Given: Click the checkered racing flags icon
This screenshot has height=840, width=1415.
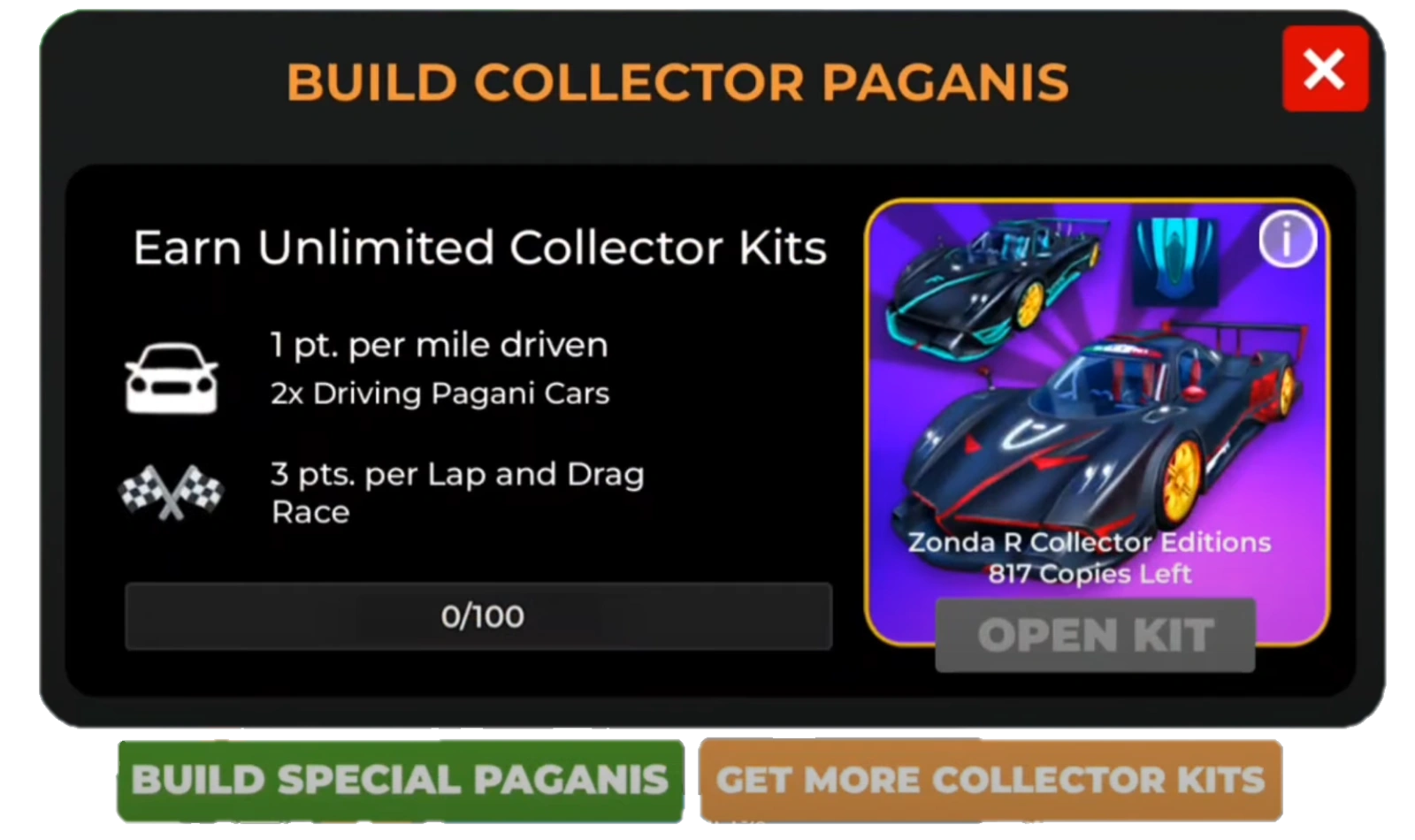Looking at the screenshot, I should click(x=172, y=493).
